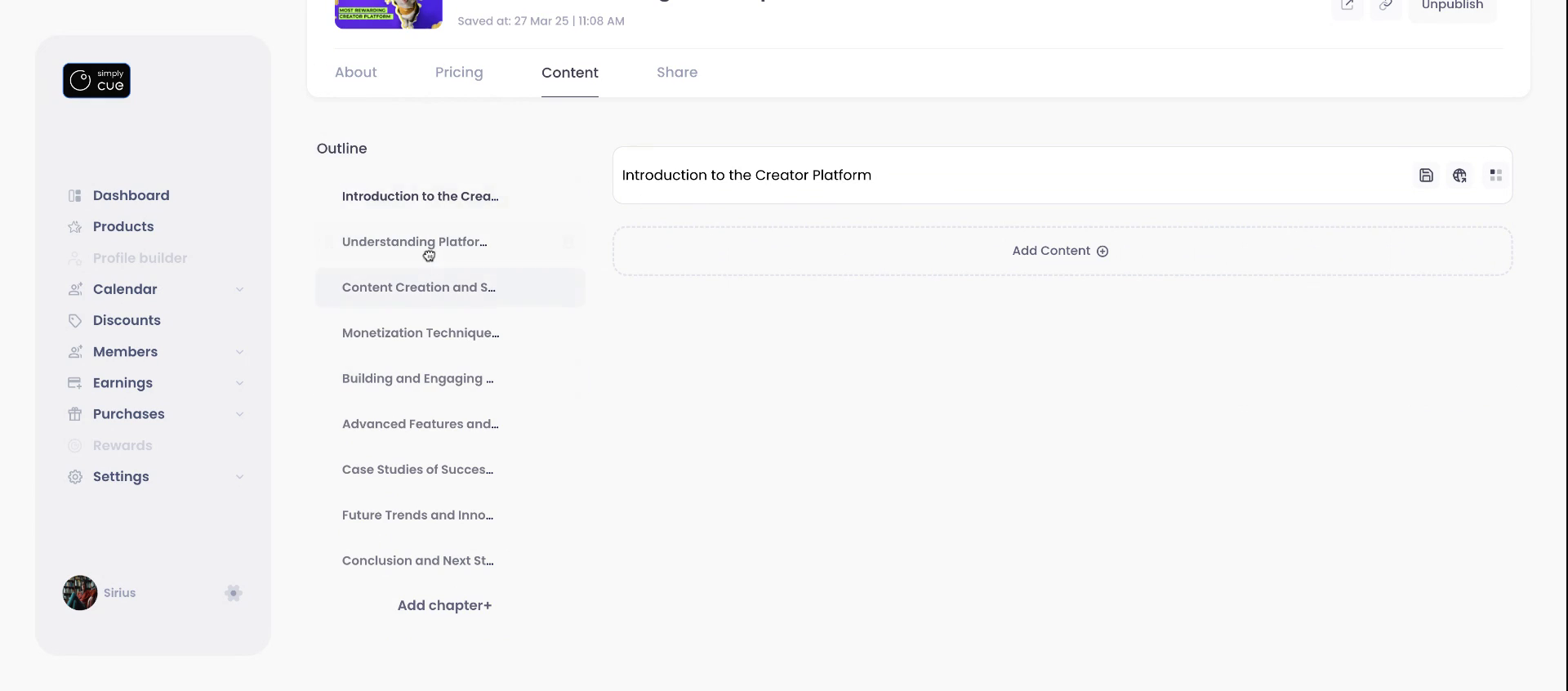The width and height of the screenshot is (1568, 691).
Task: Click Add chapter+ link
Action: point(444,605)
